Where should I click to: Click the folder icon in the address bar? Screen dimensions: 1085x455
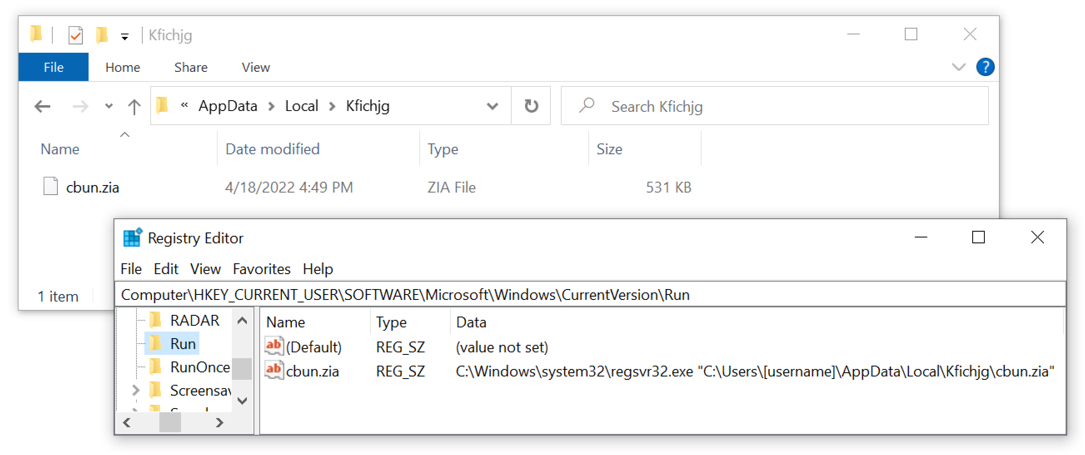pyautogui.click(x=163, y=106)
